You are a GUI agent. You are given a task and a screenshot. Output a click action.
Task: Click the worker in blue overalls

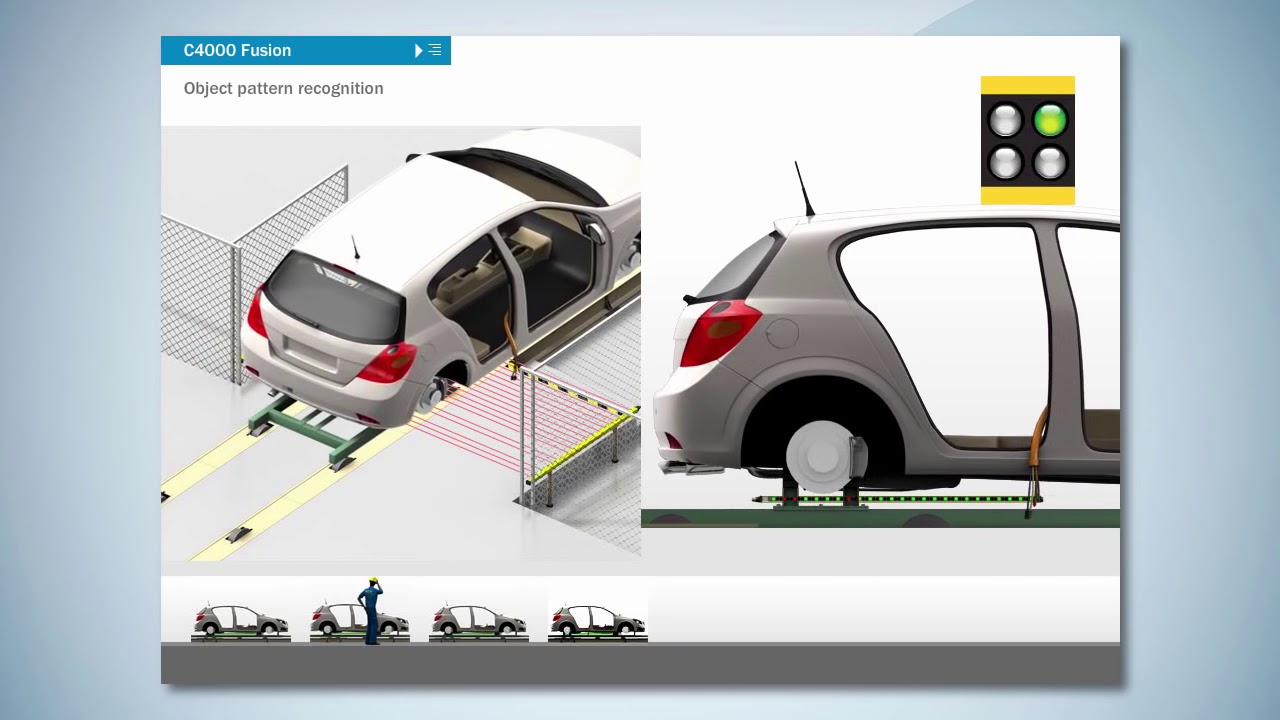[371, 611]
